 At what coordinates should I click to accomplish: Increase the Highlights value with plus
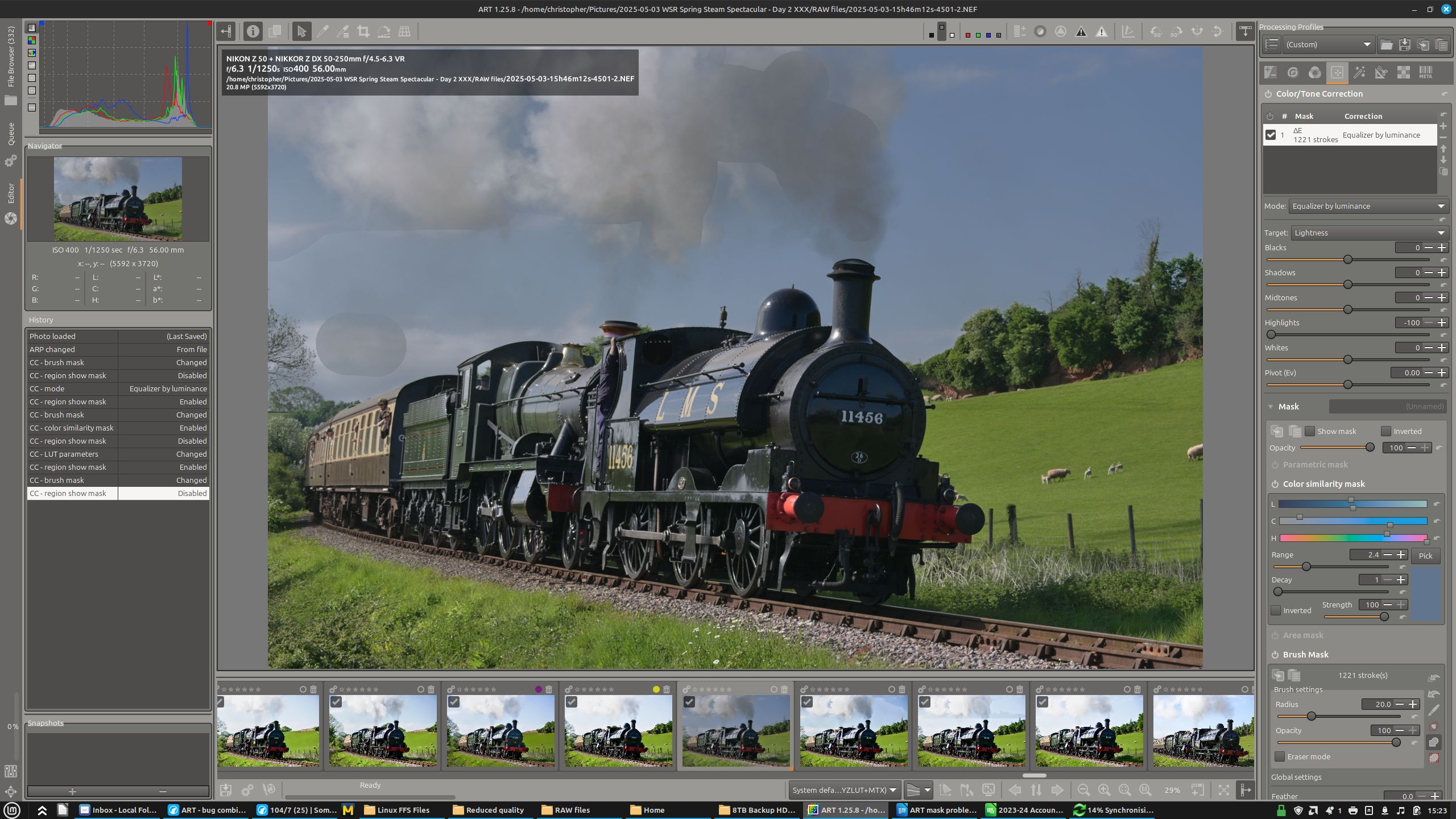pos(1442,322)
